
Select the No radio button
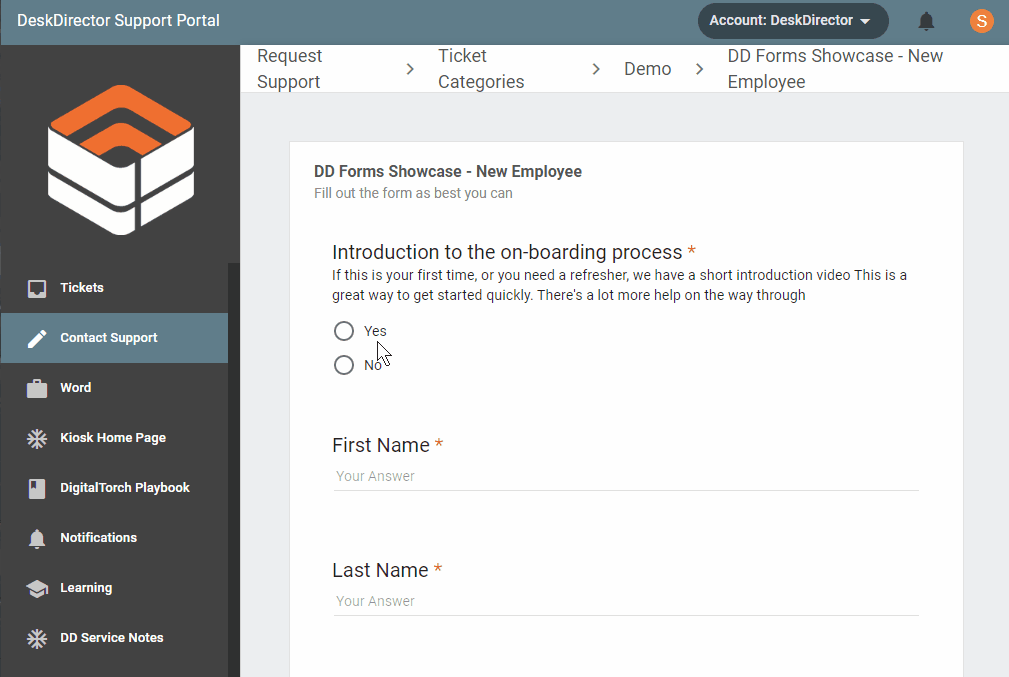click(344, 366)
